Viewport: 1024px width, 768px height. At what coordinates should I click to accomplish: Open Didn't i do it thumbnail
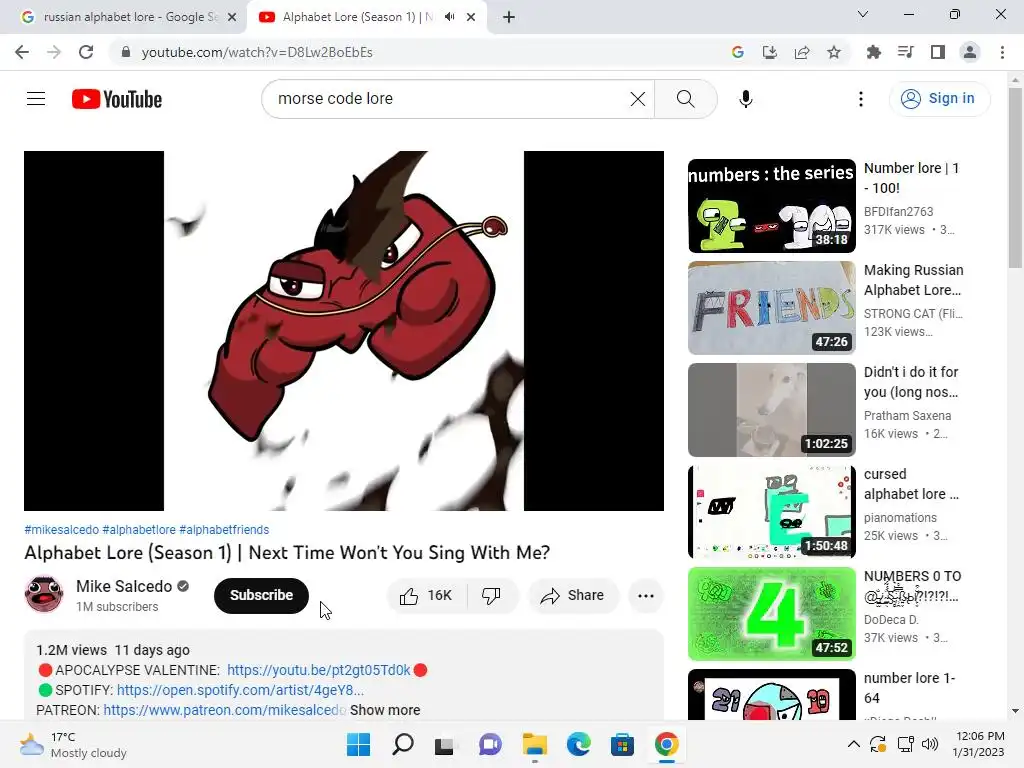771,409
